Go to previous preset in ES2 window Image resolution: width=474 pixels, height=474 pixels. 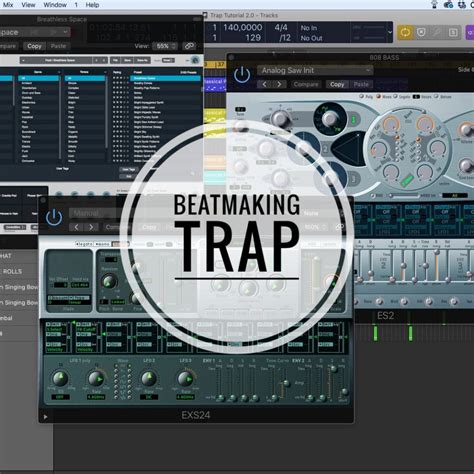point(265,84)
